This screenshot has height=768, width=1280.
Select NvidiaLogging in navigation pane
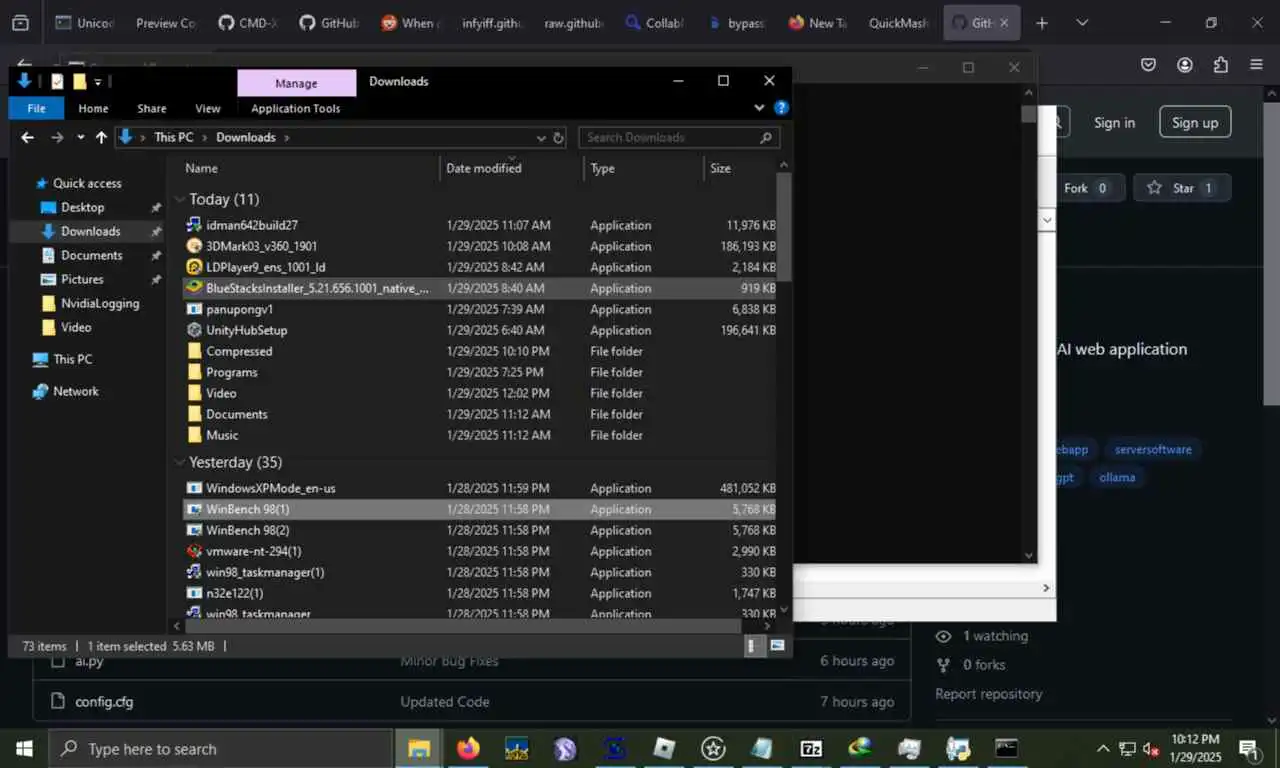click(100, 303)
